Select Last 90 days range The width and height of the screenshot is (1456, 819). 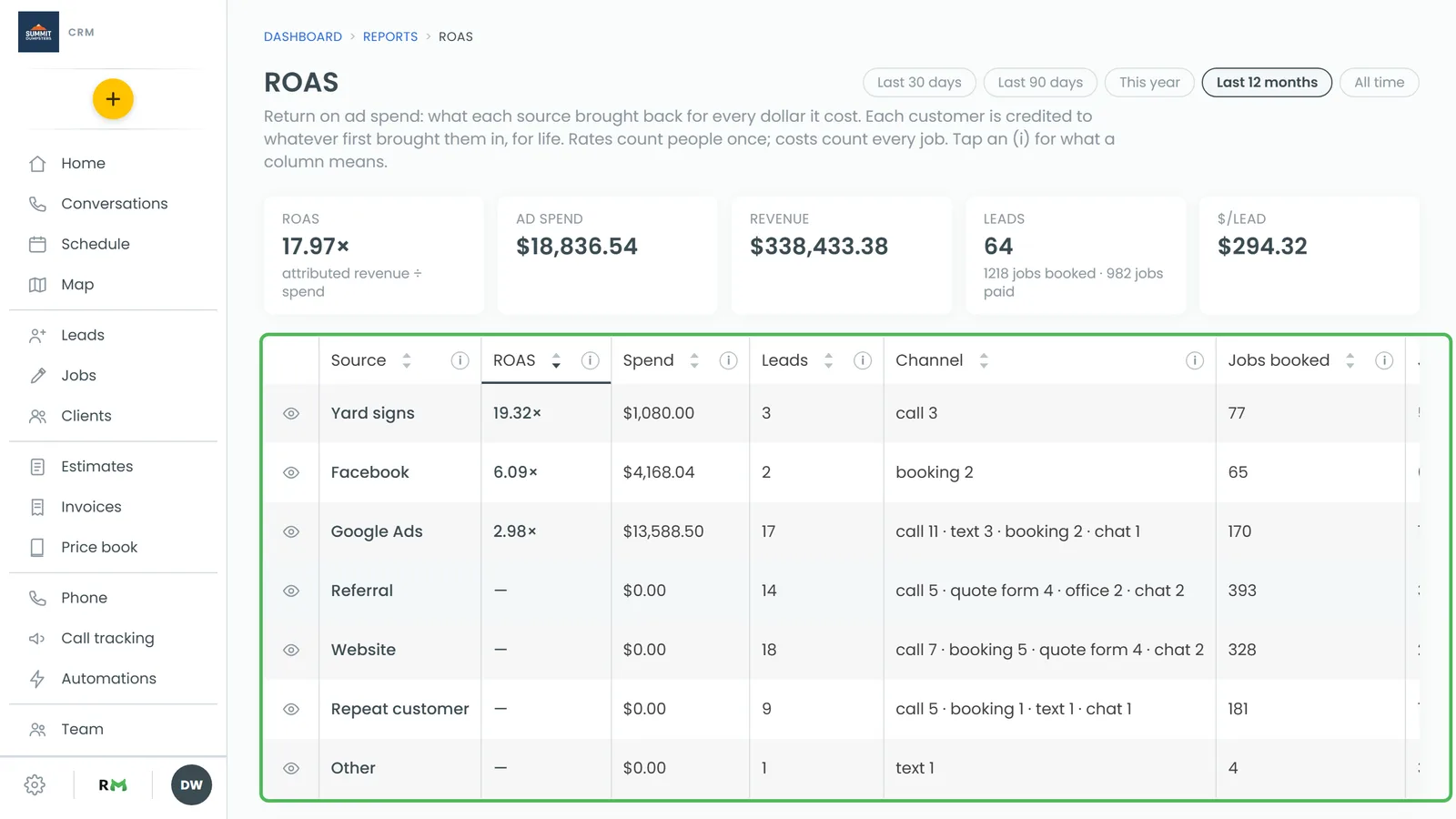[x=1040, y=82]
